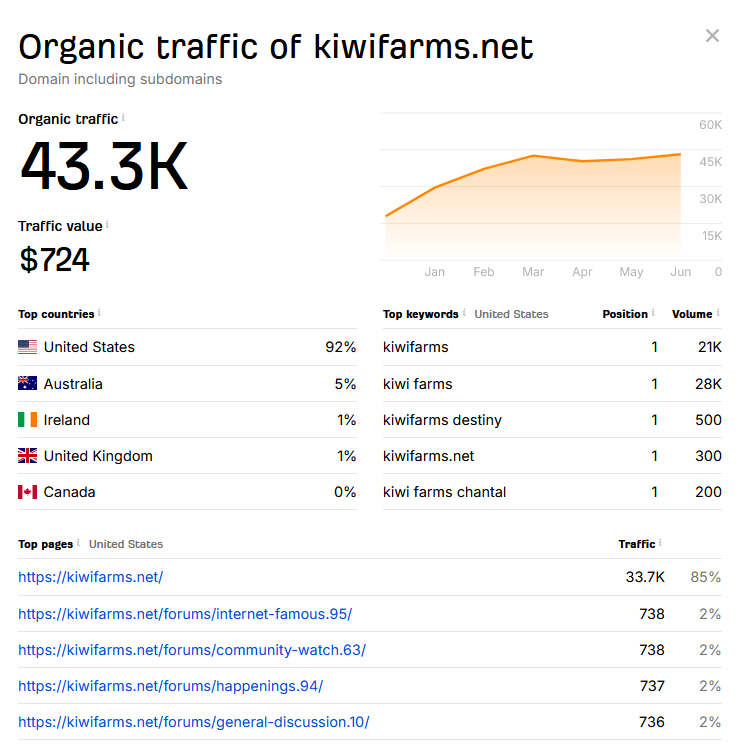Screen dimensions: 741x750
Task: Open the https://kiwifarms.net/ homepage link
Action: pos(90,577)
